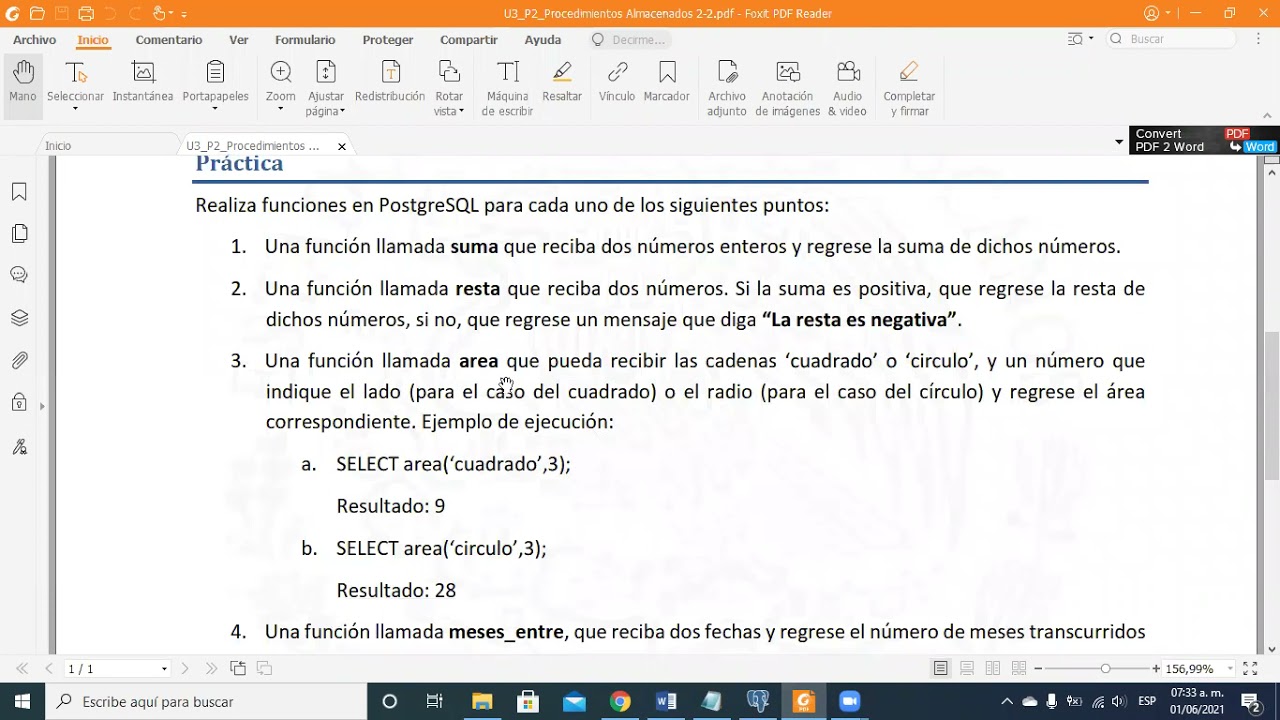Toggle continuous facing view in status bar
1280x720 pixels.
click(x=1019, y=668)
